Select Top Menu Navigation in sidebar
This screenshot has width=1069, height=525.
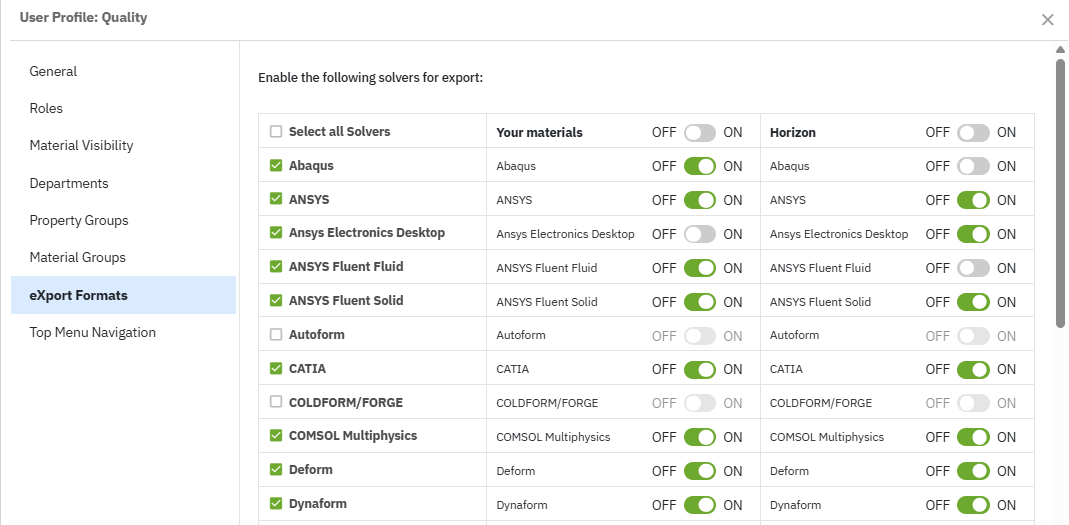(x=92, y=333)
